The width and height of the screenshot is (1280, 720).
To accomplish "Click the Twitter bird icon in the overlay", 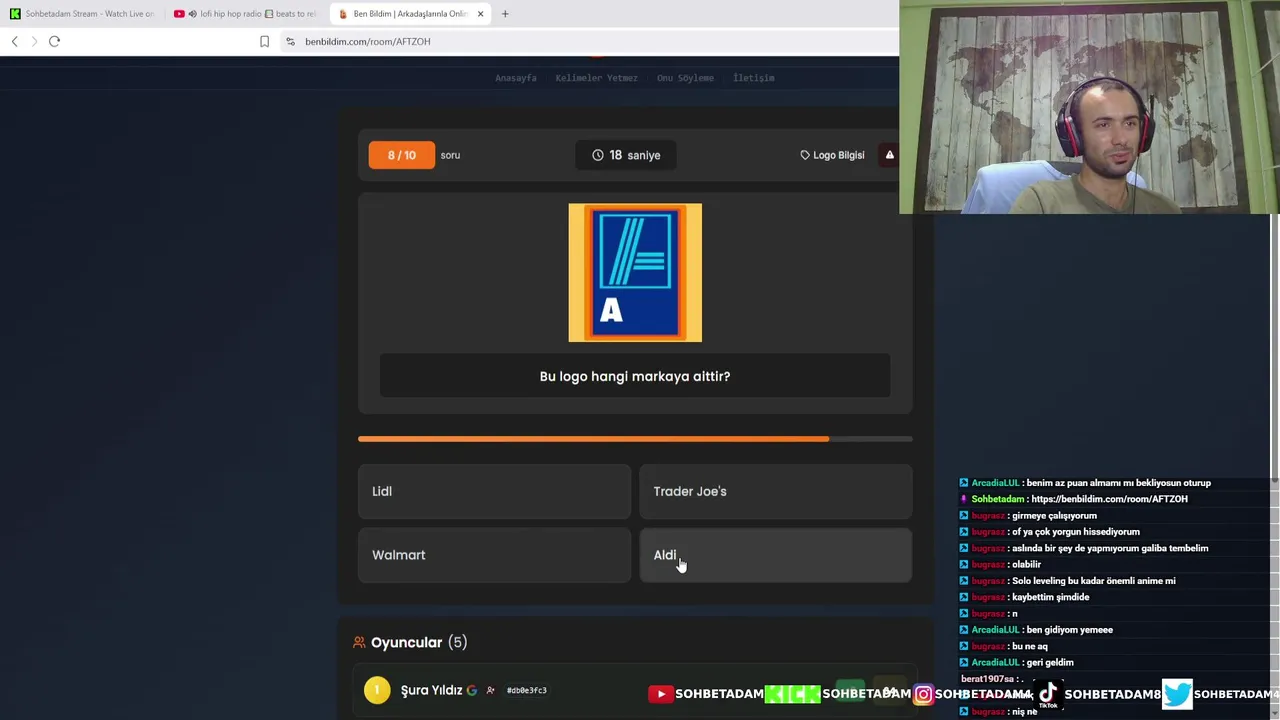I will [1177, 693].
